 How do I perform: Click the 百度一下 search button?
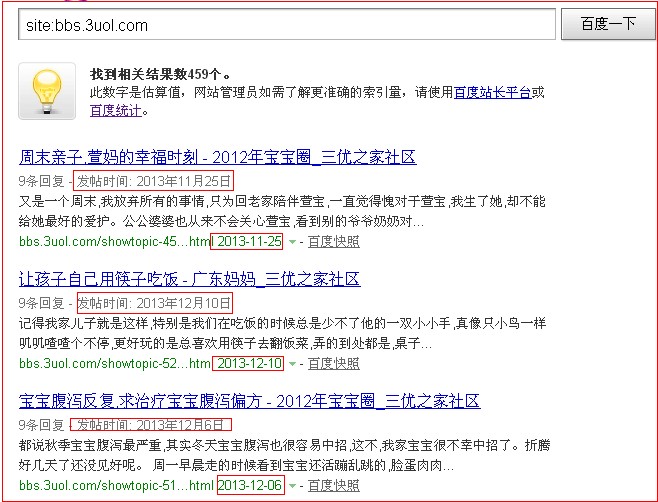click(x=608, y=24)
